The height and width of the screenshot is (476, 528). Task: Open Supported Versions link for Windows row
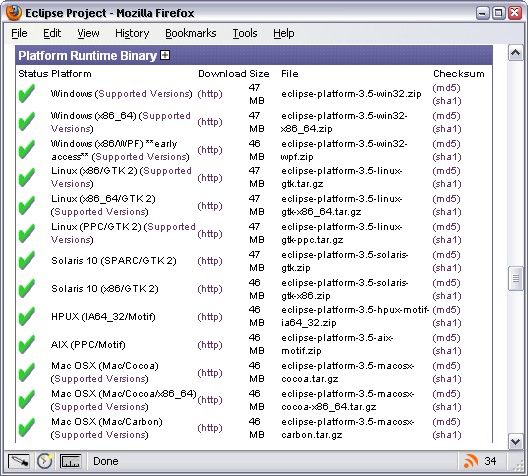tap(144, 94)
